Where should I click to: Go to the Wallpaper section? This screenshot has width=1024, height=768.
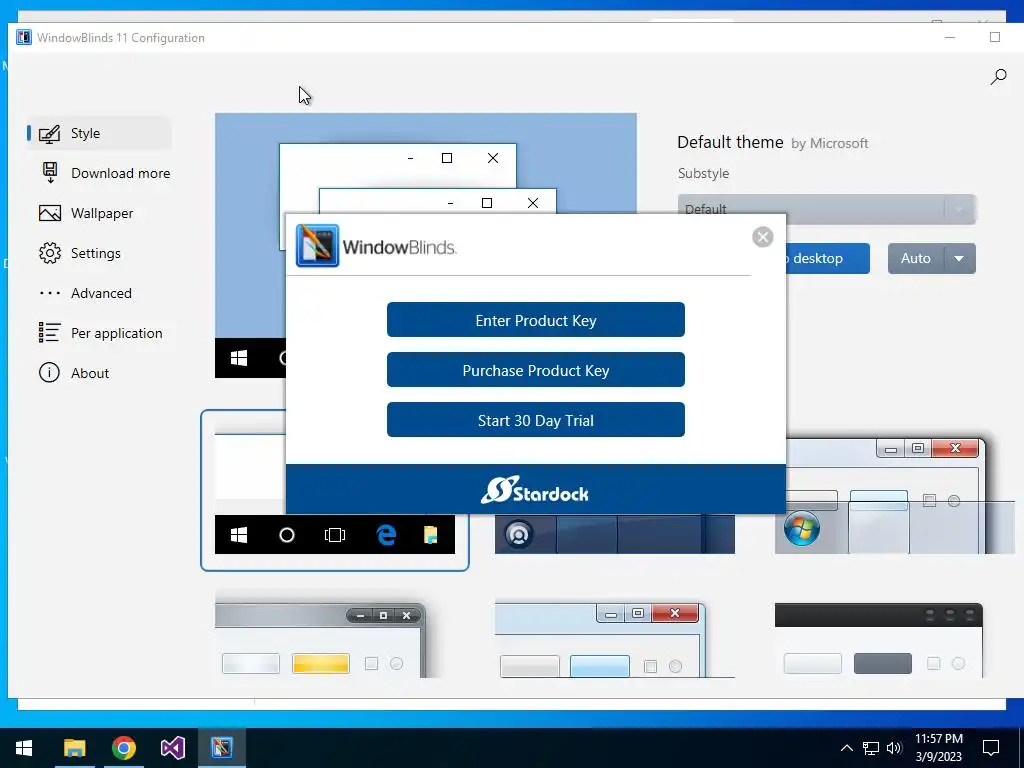(x=99, y=213)
